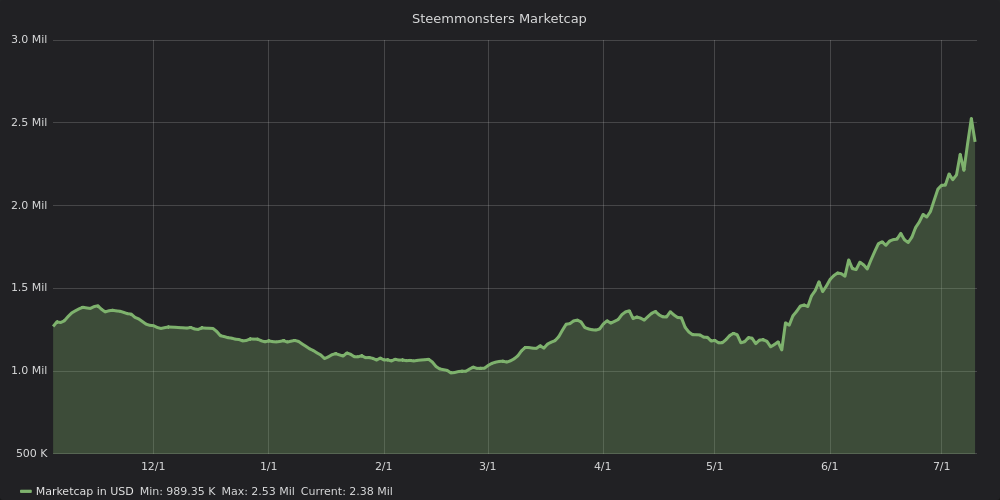Click the peak point of the marketcap line
Screen dimensions: 1000x500
pos(971,119)
